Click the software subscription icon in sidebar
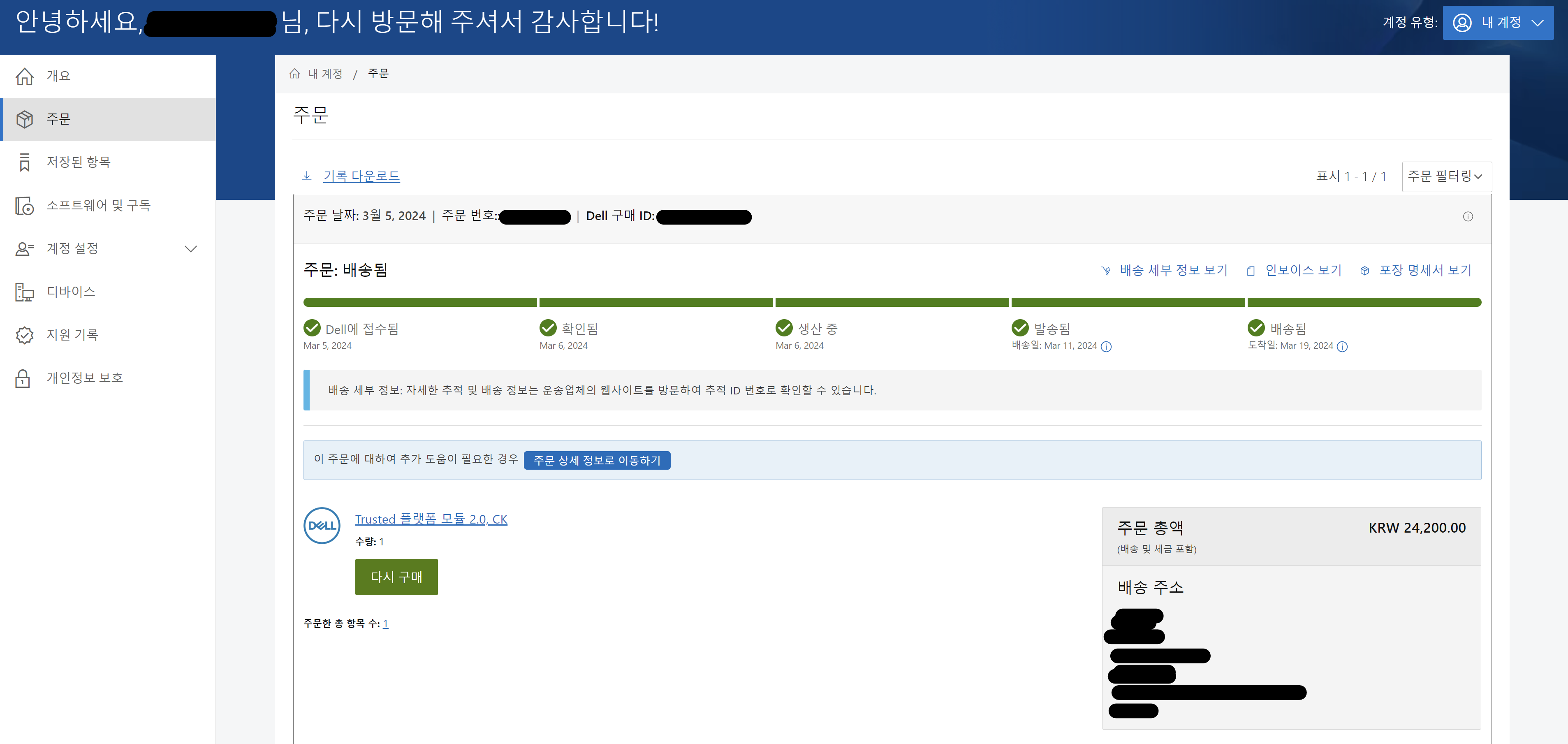 tap(24, 206)
